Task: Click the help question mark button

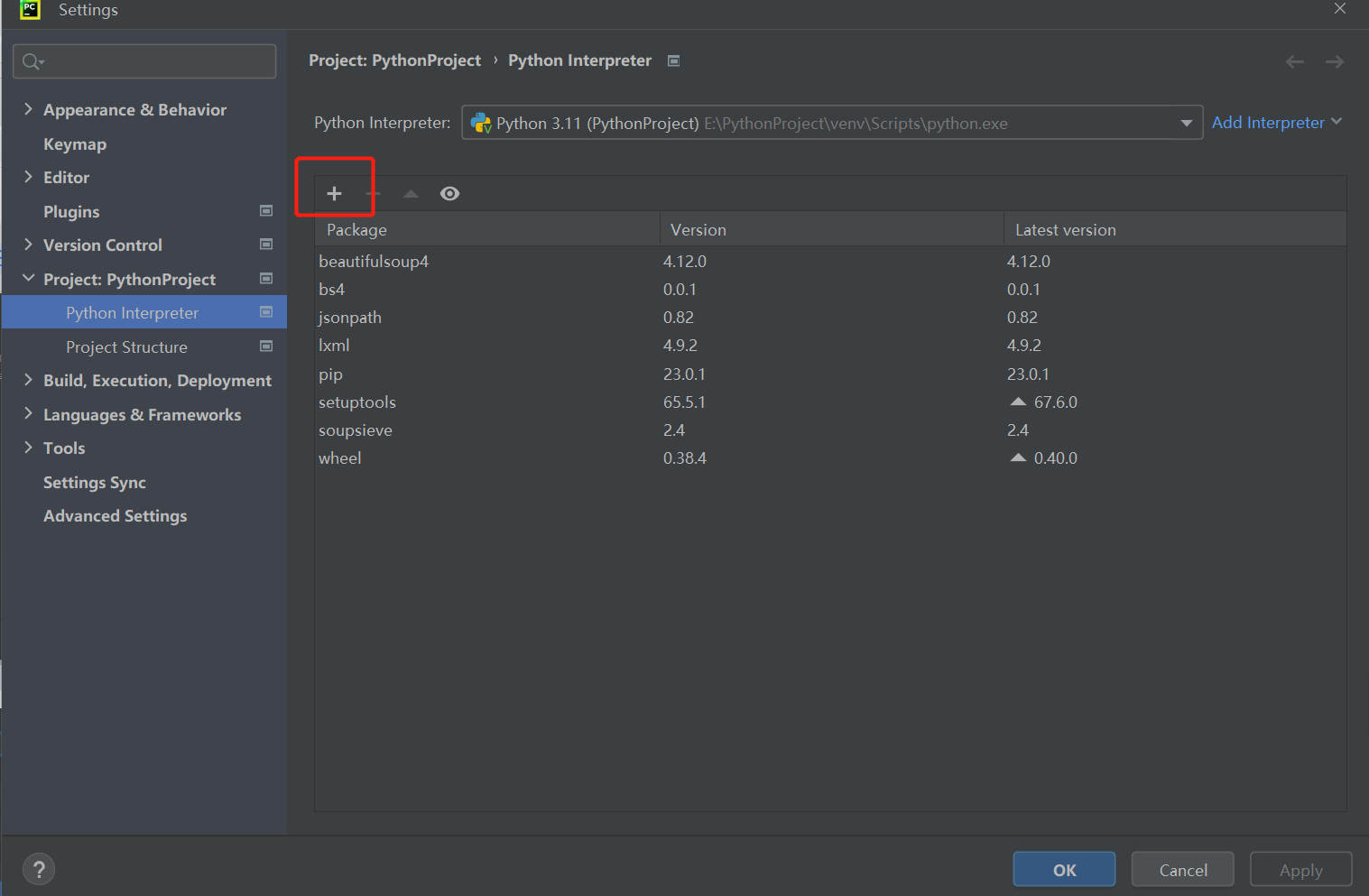Action: pos(39,870)
